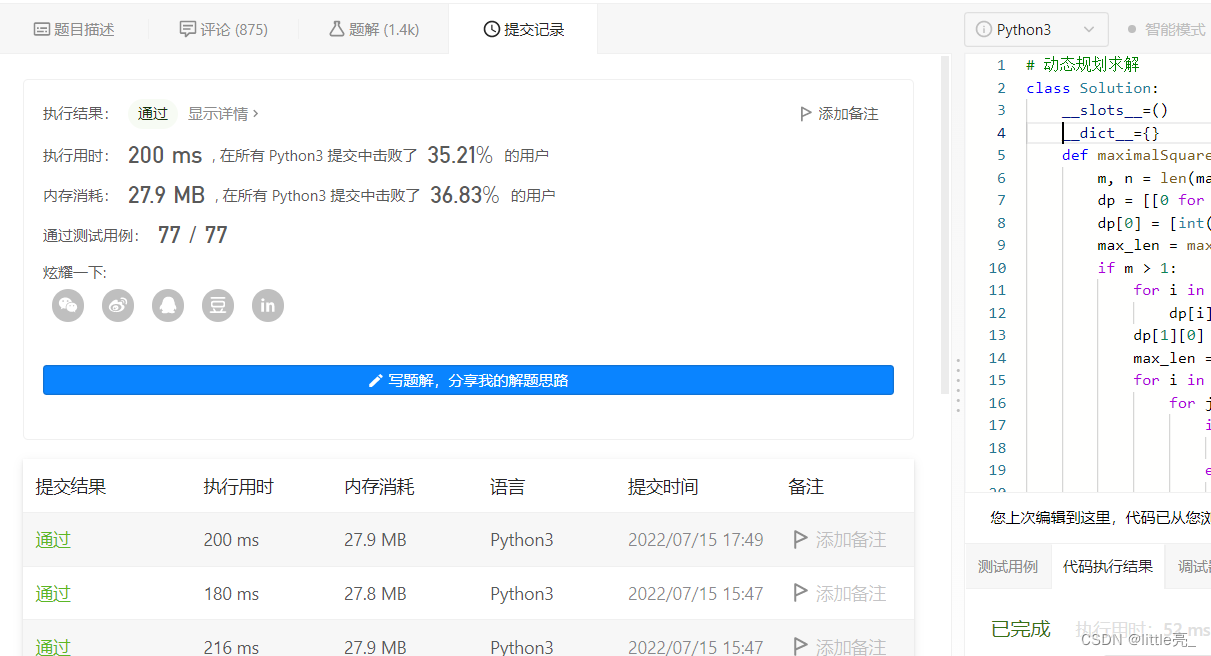Screen dimensions: 1211x656
Task: Add note to 2022/07/15 17:49 submission
Action: point(840,540)
